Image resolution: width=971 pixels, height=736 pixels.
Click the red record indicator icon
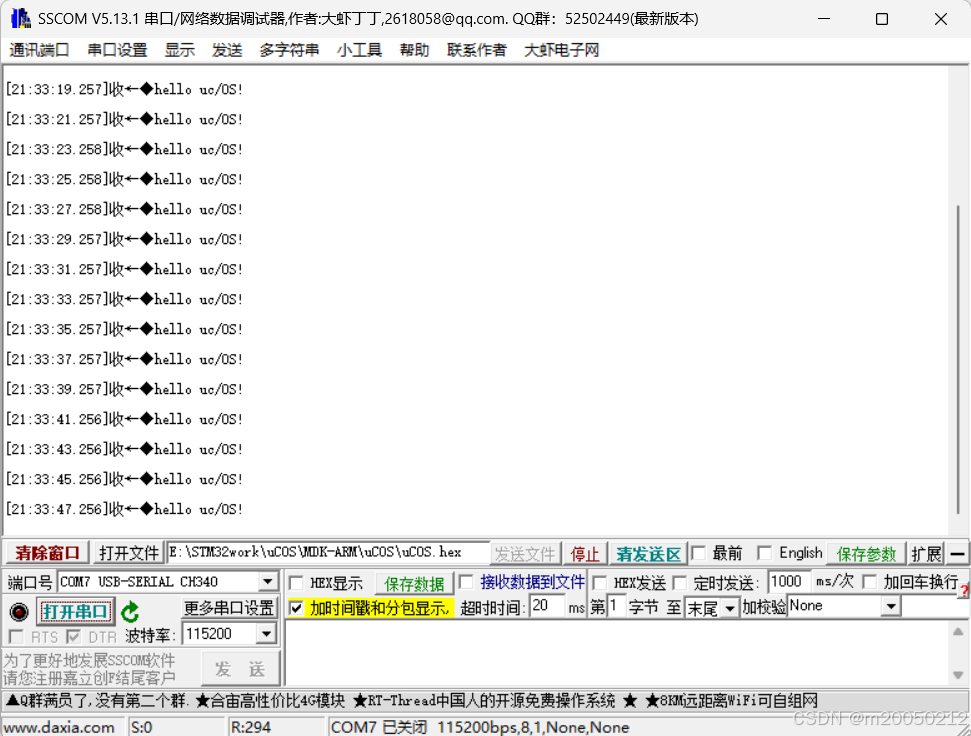point(19,612)
